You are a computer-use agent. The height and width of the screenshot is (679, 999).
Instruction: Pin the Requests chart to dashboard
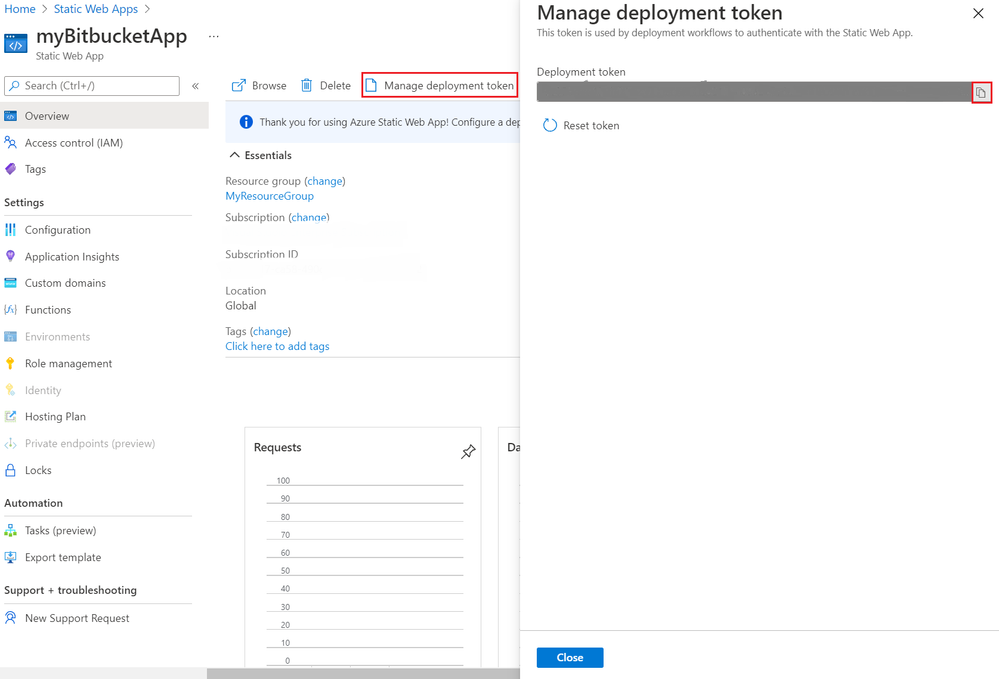point(468,452)
